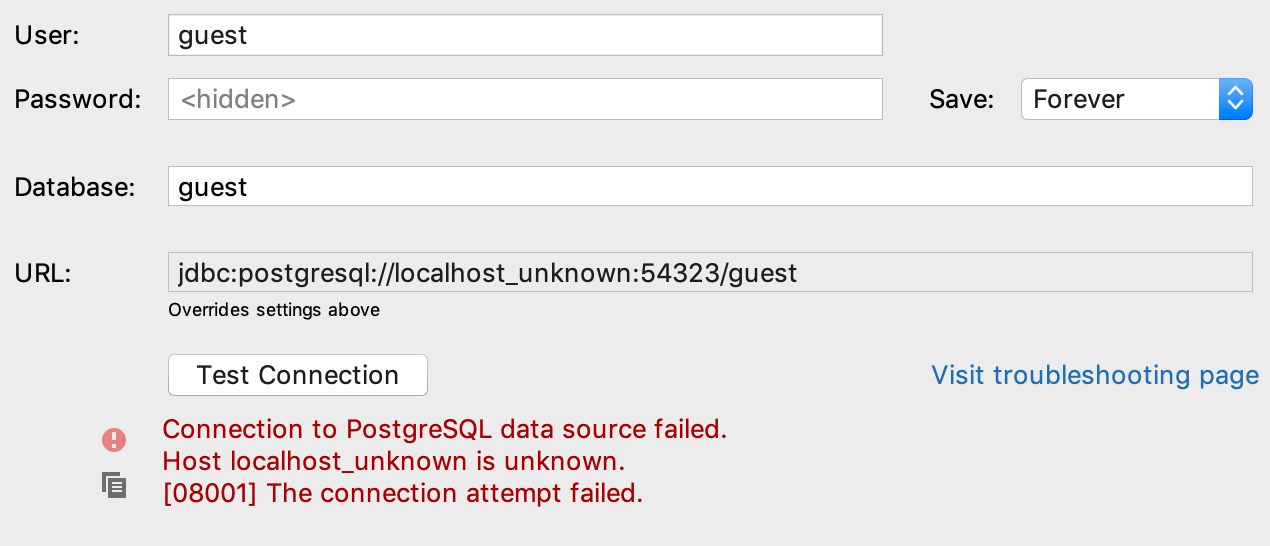Viewport: 1270px width, 546px height.
Task: Click the Save: label
Action: (x=962, y=99)
